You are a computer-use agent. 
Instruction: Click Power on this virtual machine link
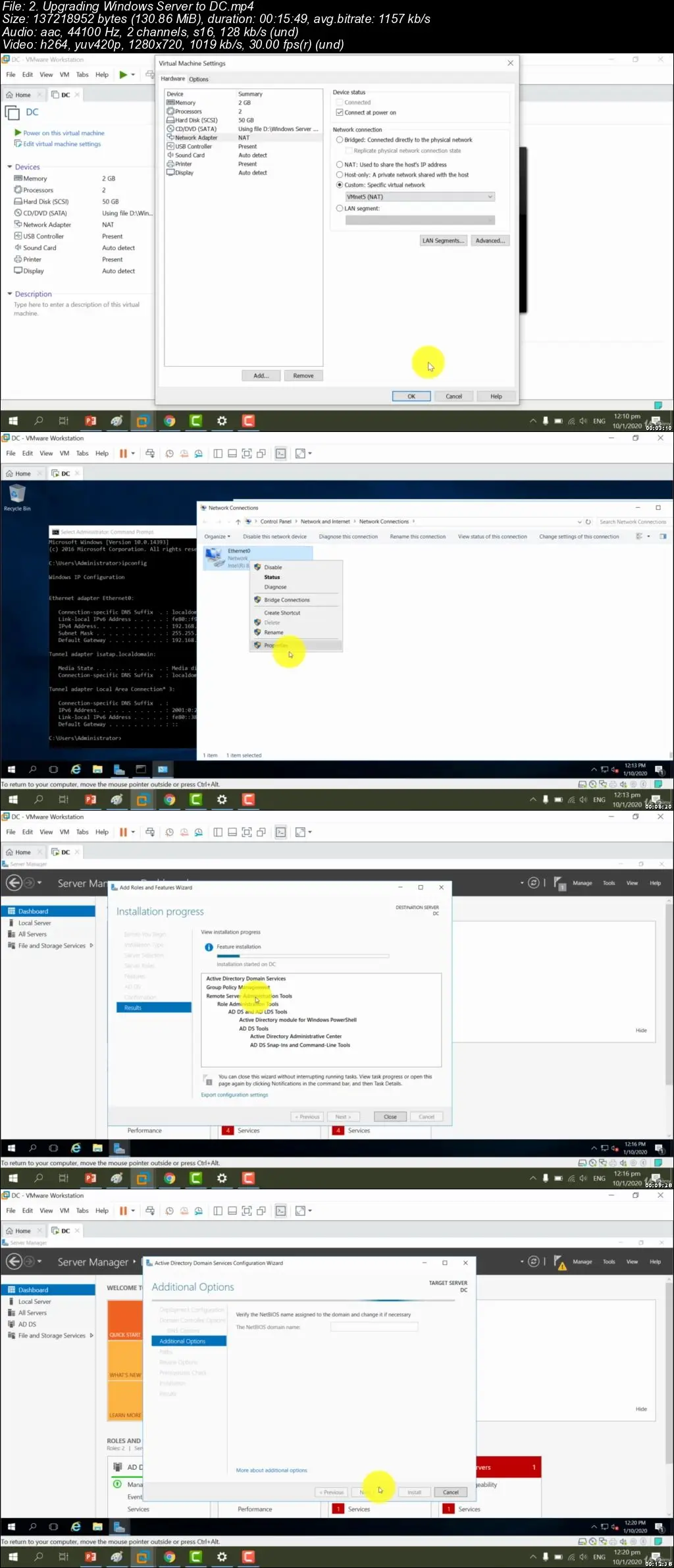64,133
